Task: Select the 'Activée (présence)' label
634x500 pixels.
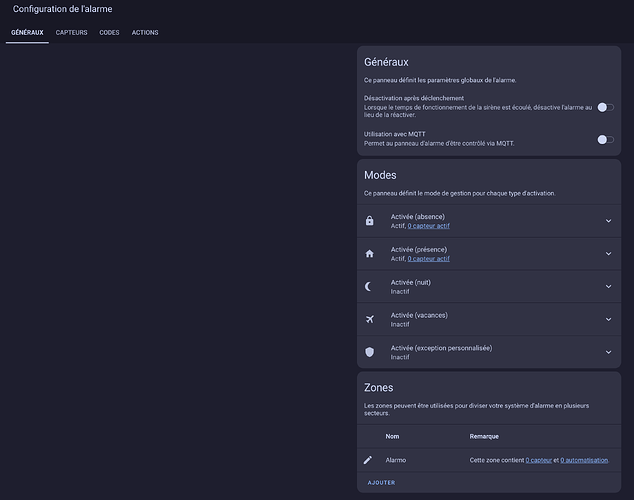Action: [419, 249]
